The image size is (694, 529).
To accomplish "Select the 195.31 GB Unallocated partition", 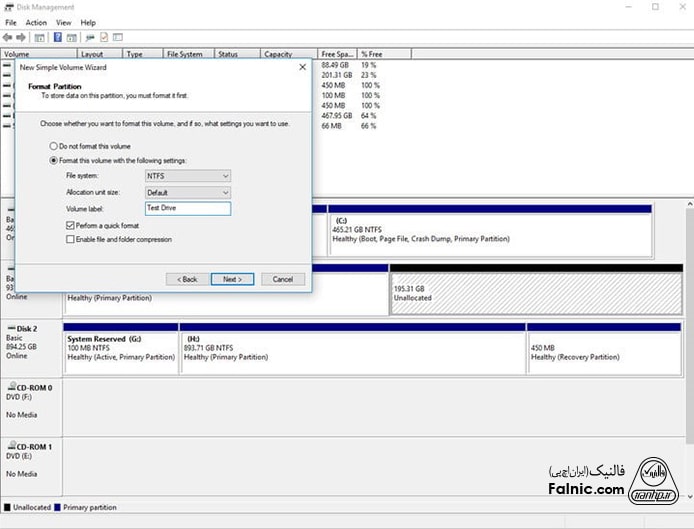I will coord(521,293).
